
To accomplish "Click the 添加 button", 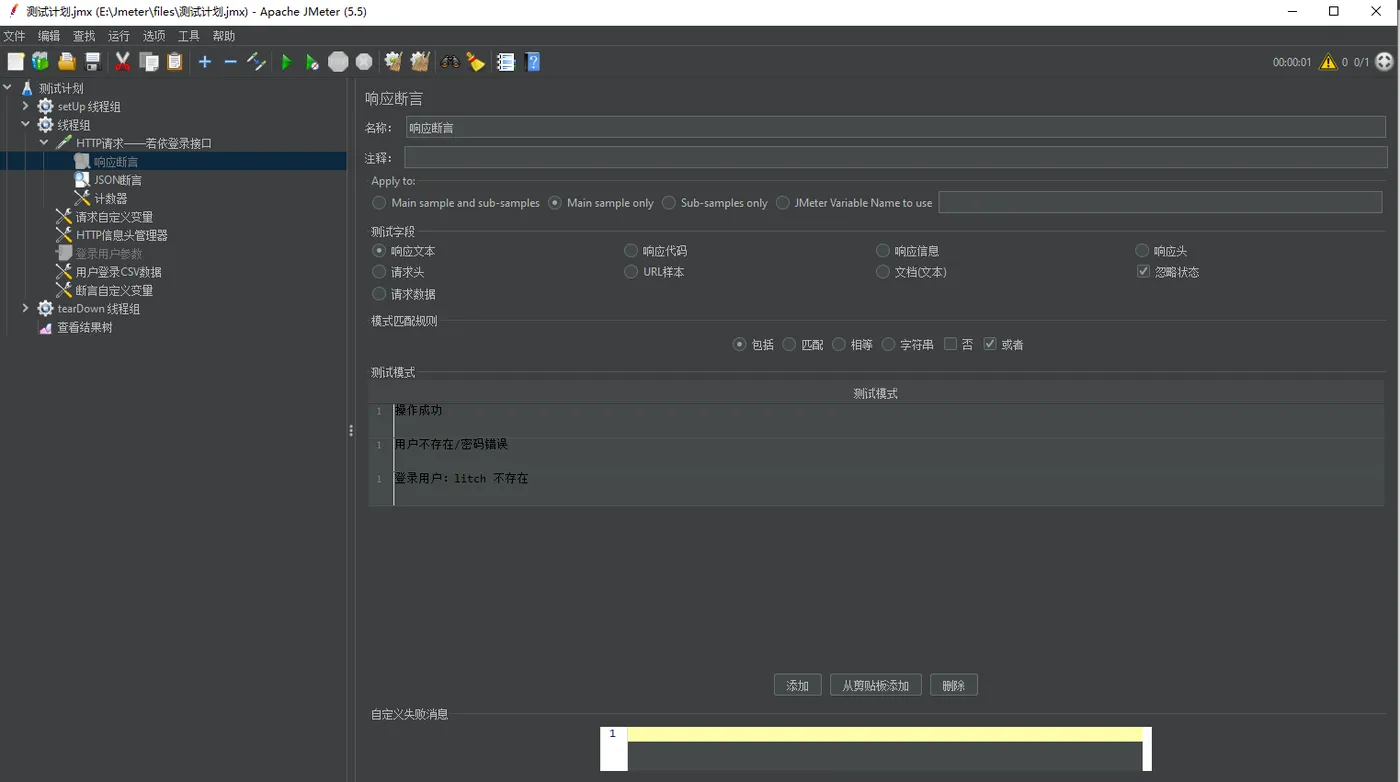I will (797, 685).
